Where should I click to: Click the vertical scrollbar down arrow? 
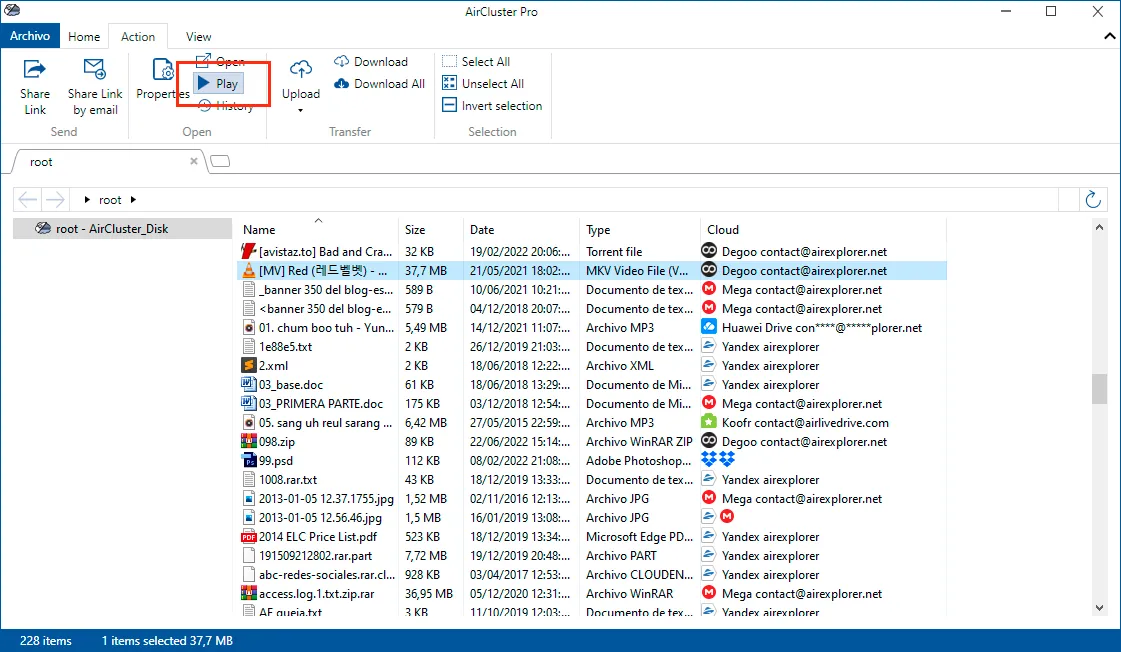coord(1099,608)
